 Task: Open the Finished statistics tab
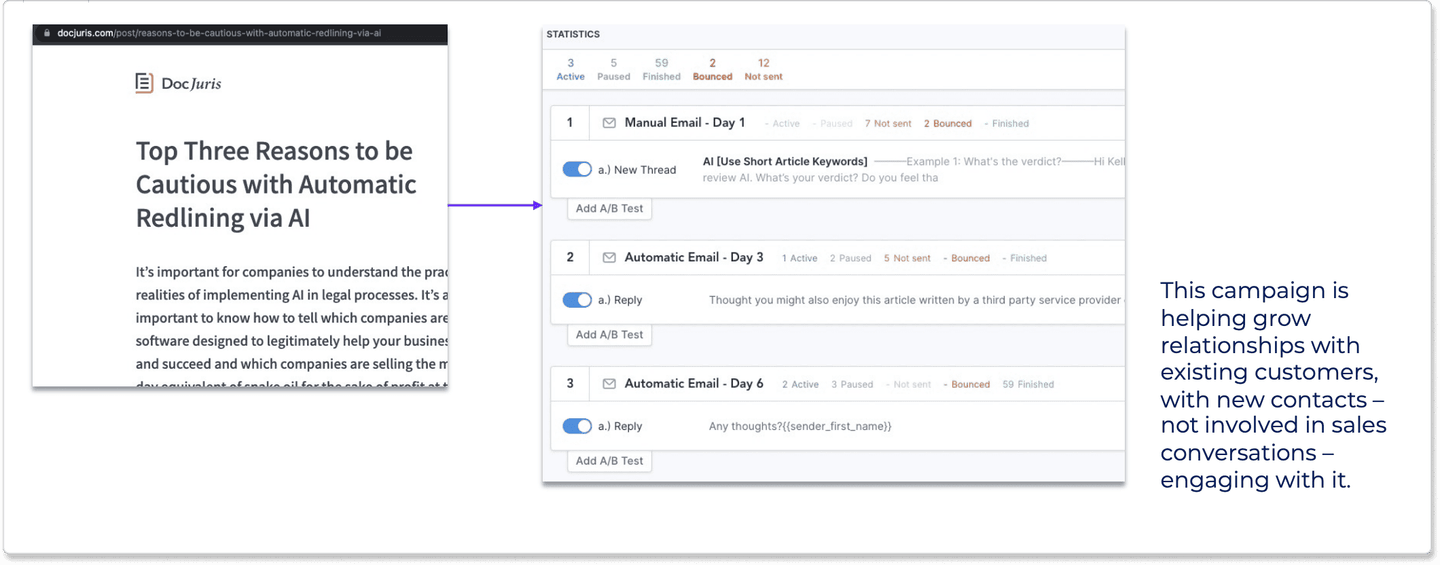click(661, 70)
